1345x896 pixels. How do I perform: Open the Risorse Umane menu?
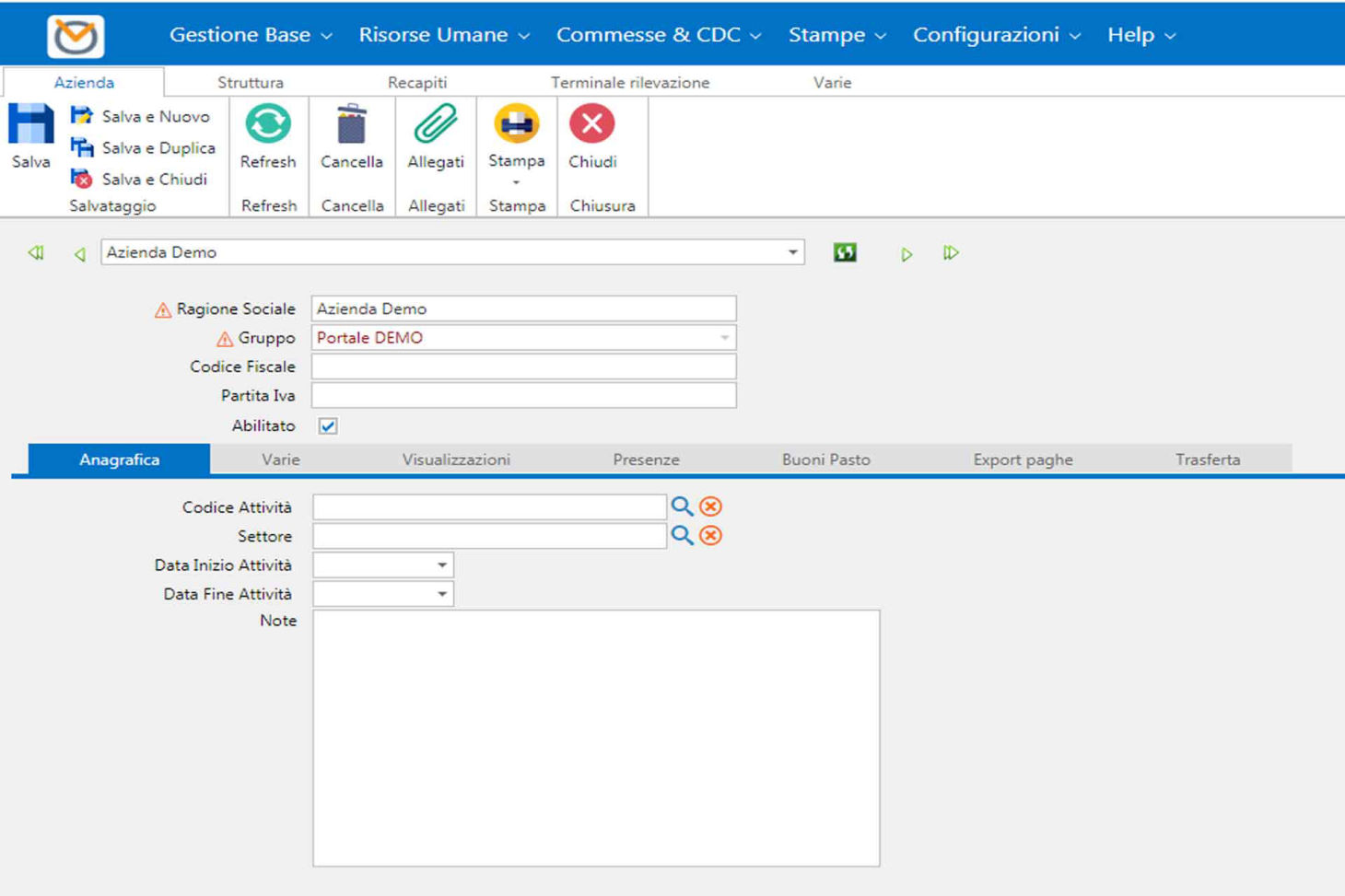[444, 35]
